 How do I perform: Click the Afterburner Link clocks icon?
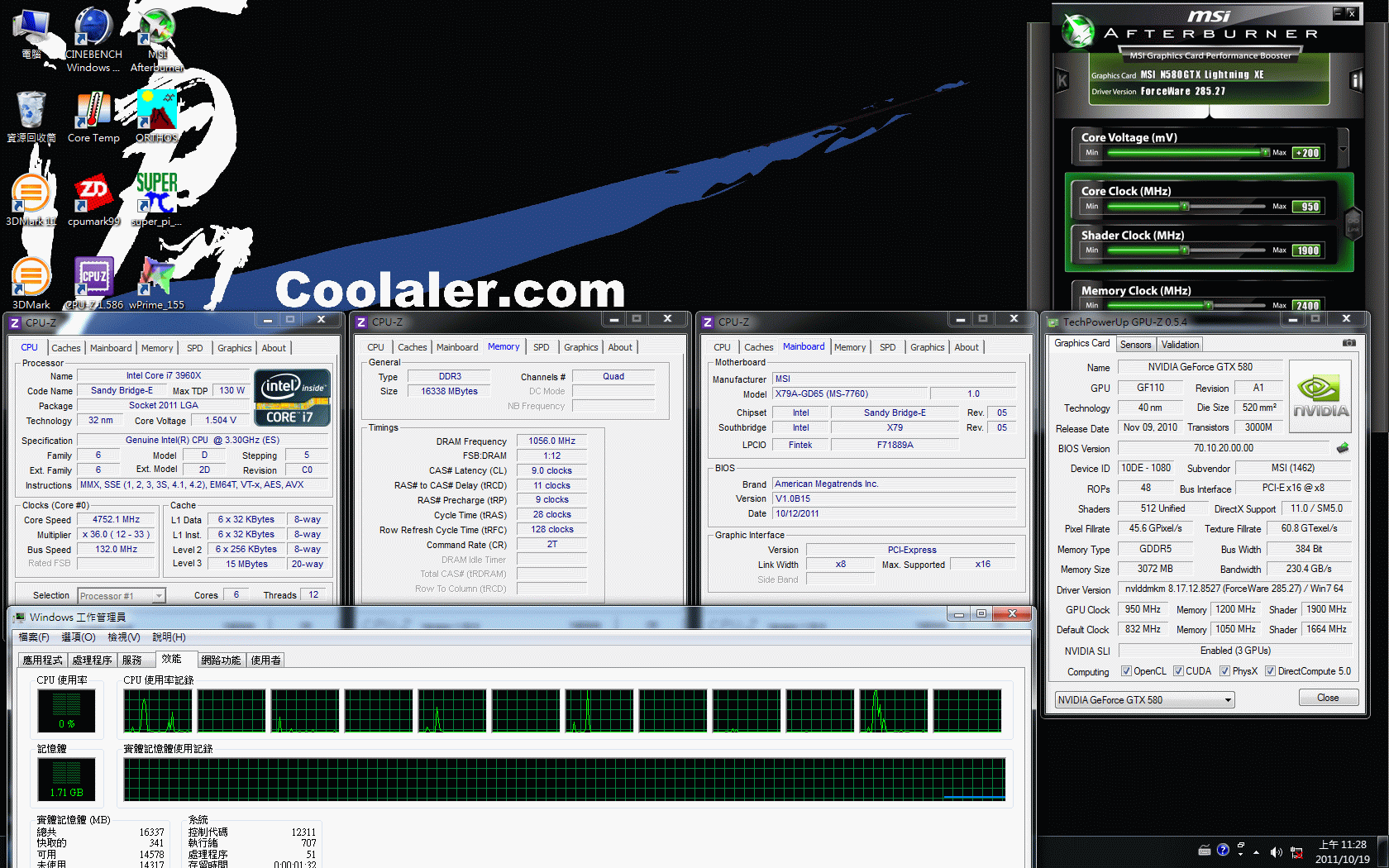coord(1353,223)
